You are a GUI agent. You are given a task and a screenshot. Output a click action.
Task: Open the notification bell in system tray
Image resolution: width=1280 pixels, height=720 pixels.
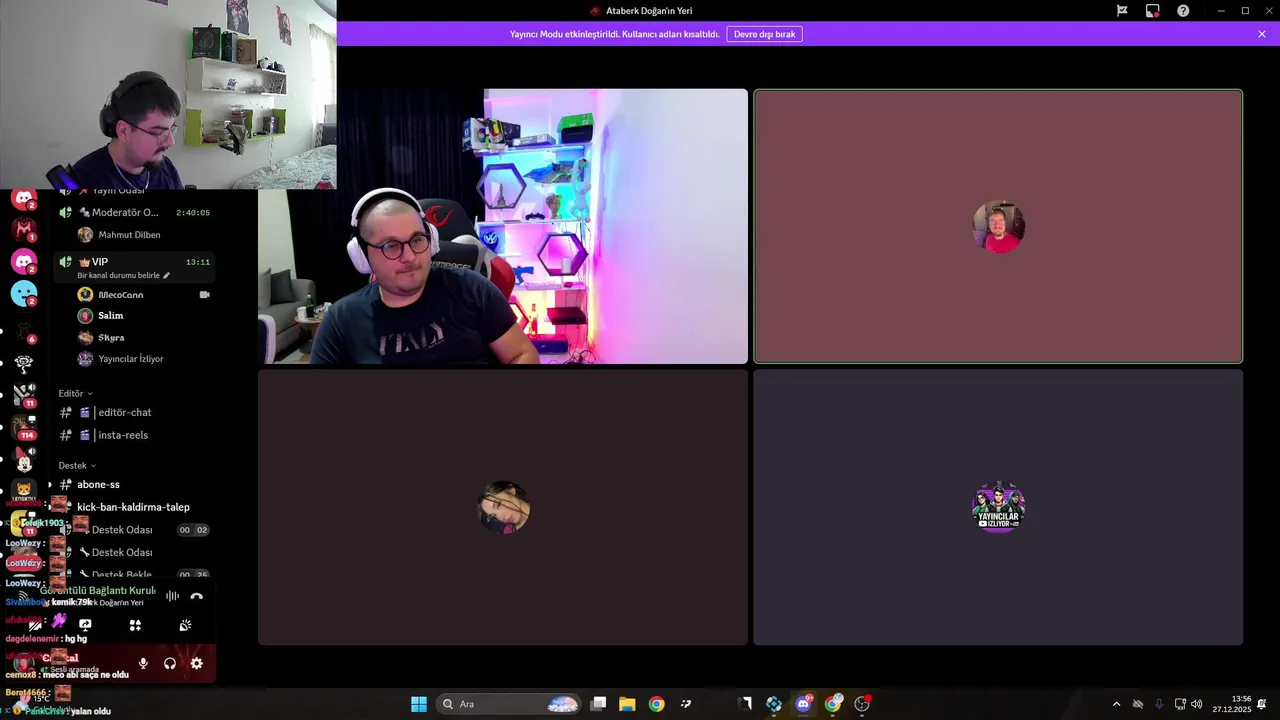click(1262, 704)
